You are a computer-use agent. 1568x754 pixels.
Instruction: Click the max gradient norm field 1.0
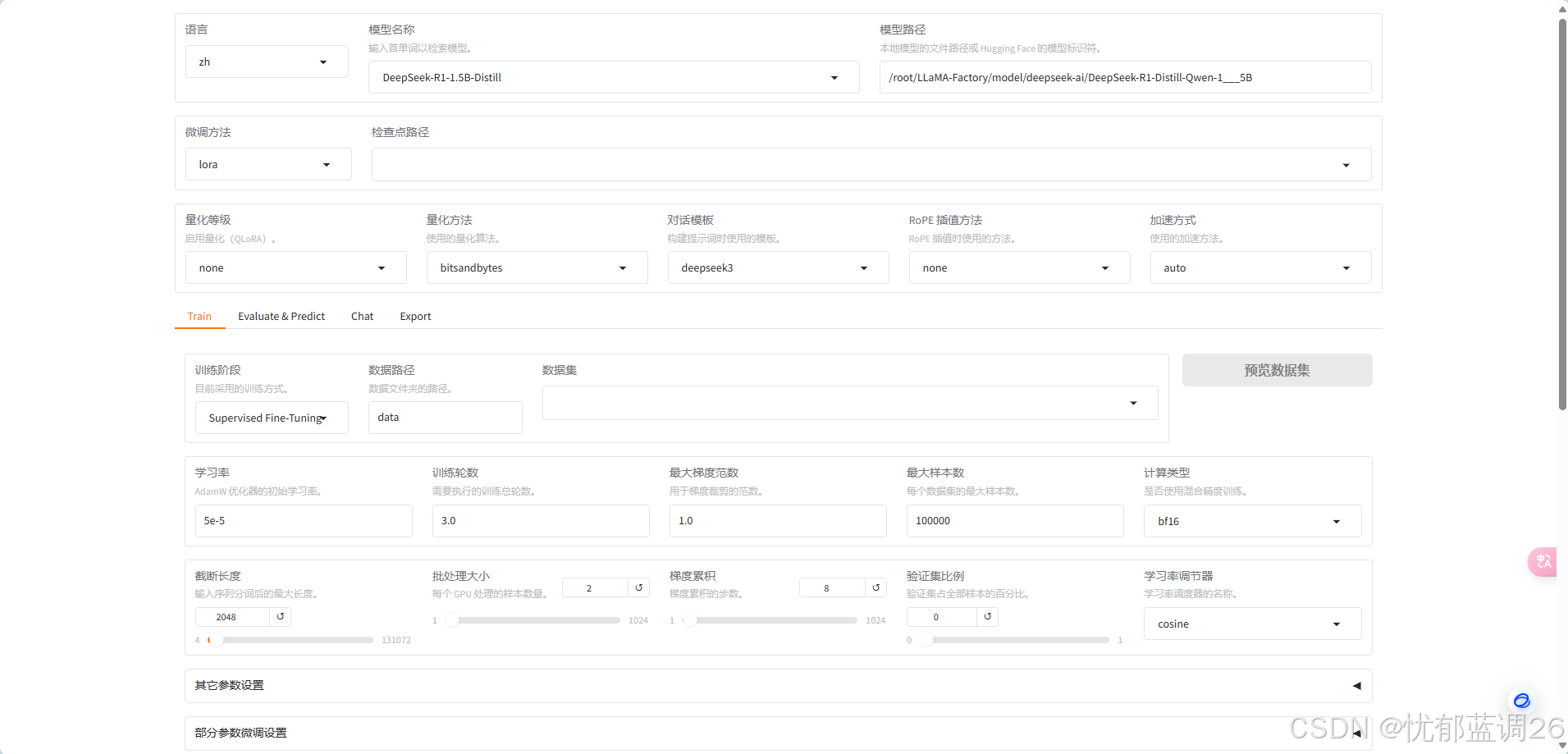point(778,521)
